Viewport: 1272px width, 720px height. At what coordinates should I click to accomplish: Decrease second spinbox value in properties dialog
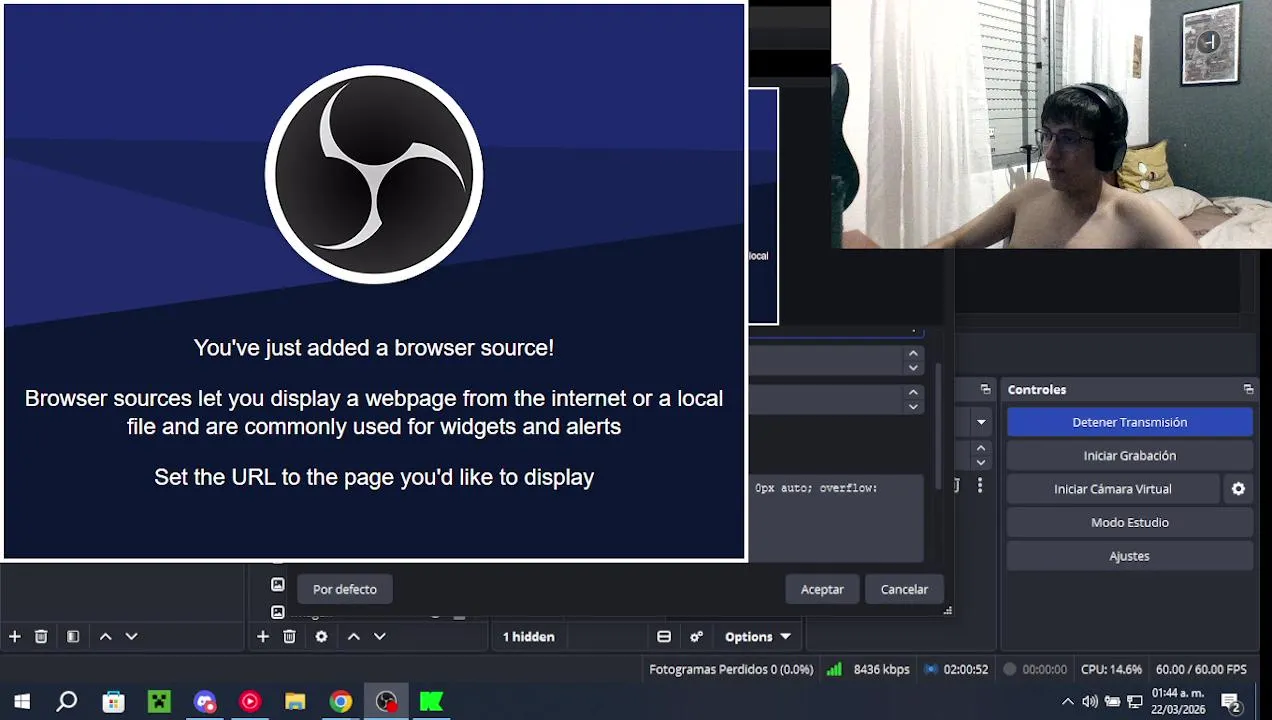913,406
